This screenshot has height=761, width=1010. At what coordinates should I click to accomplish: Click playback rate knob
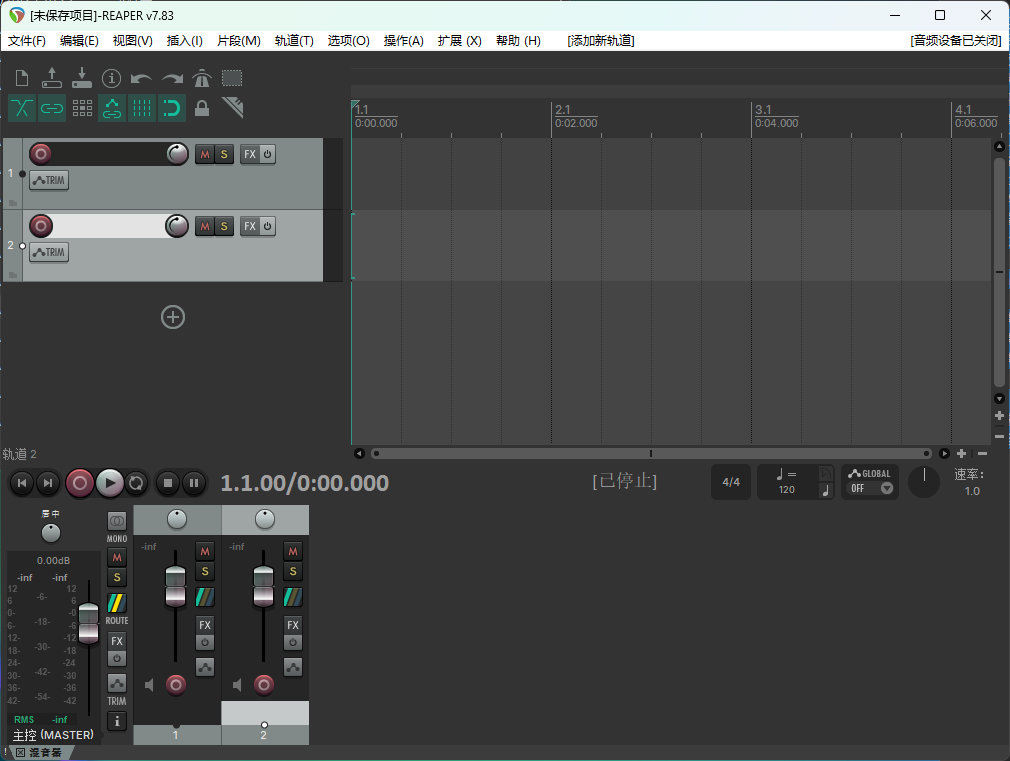coord(924,482)
